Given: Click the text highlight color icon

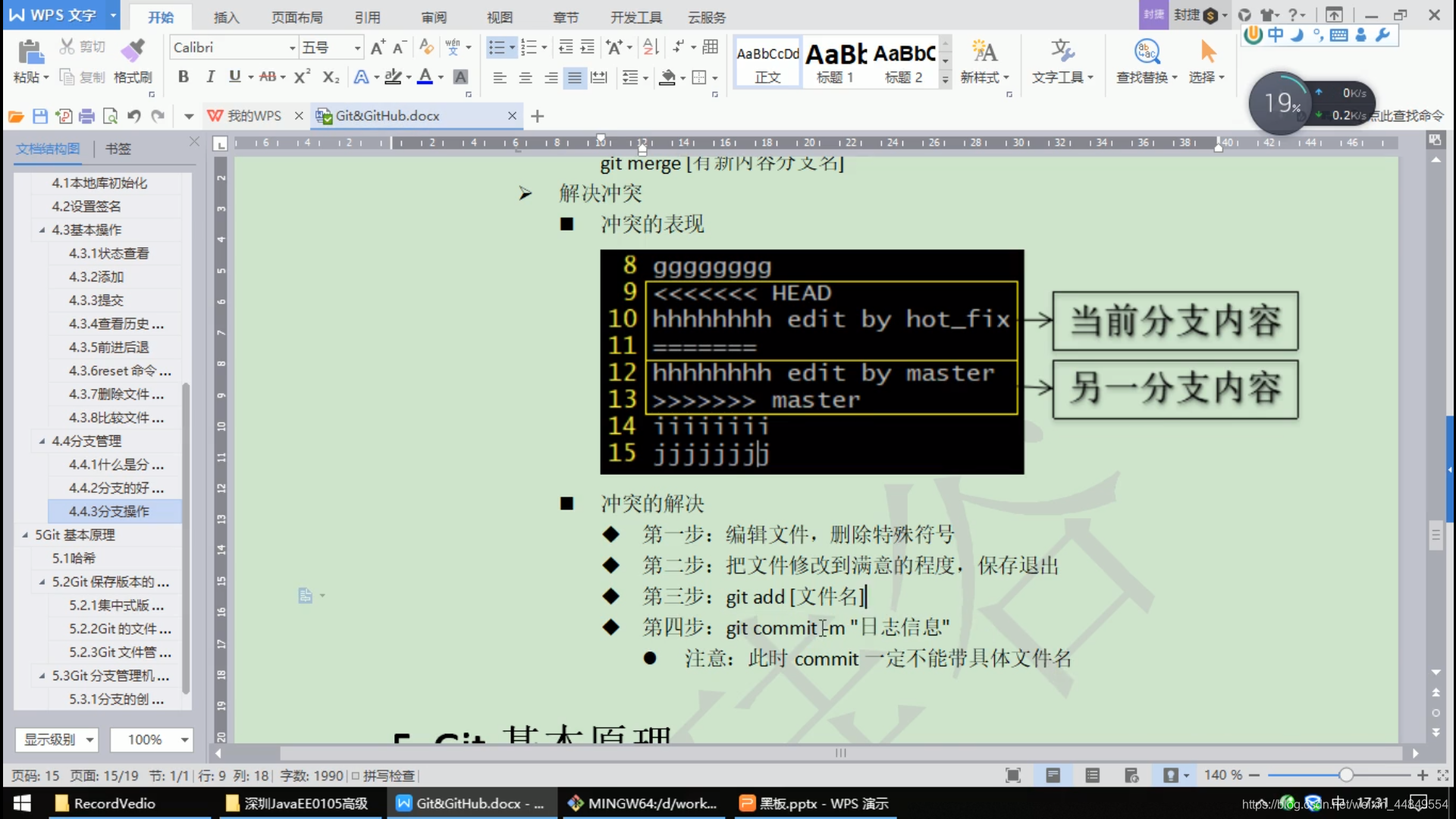Looking at the screenshot, I should point(393,77).
